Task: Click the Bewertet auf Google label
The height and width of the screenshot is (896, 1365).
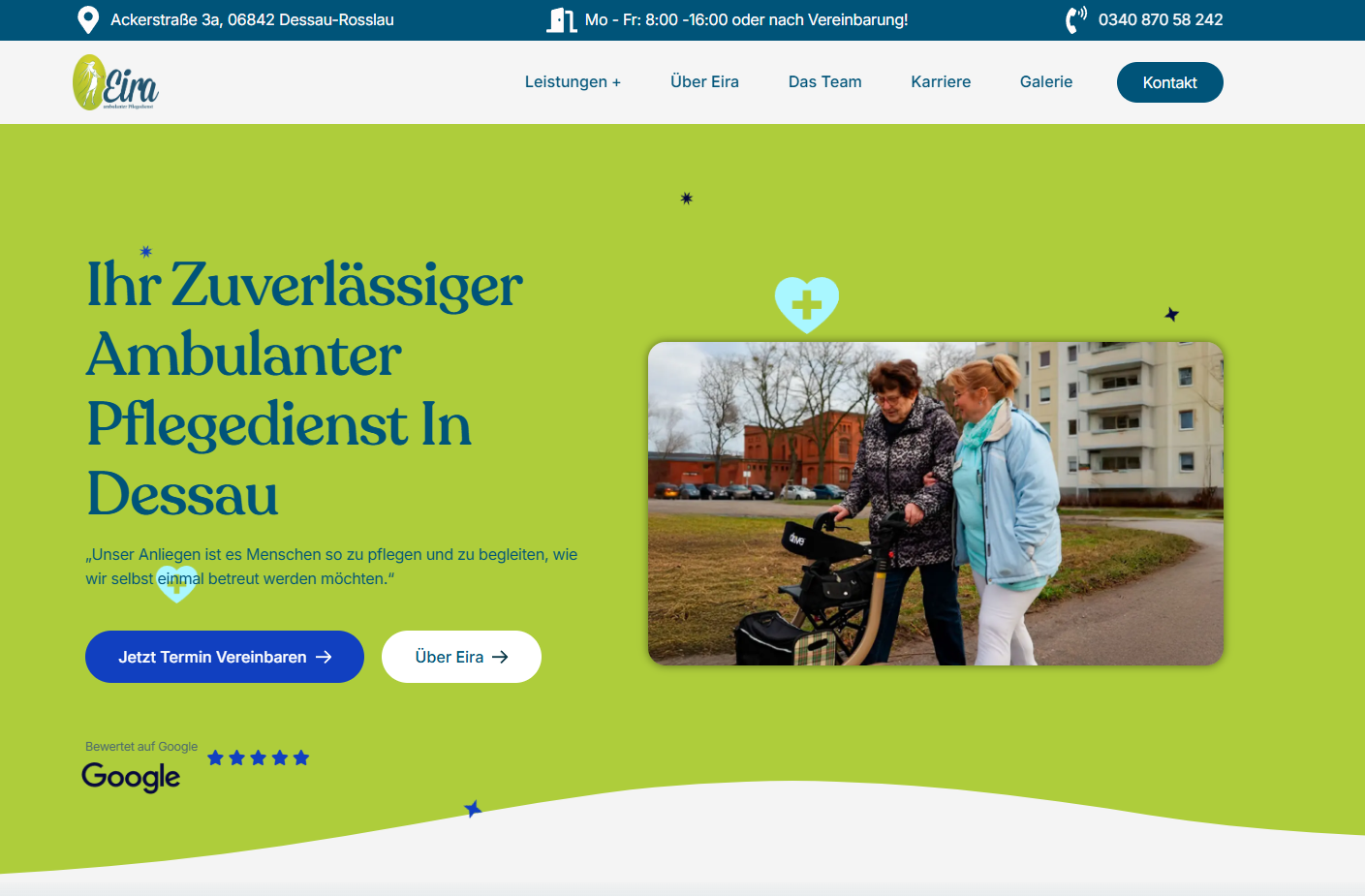Action: click(141, 747)
